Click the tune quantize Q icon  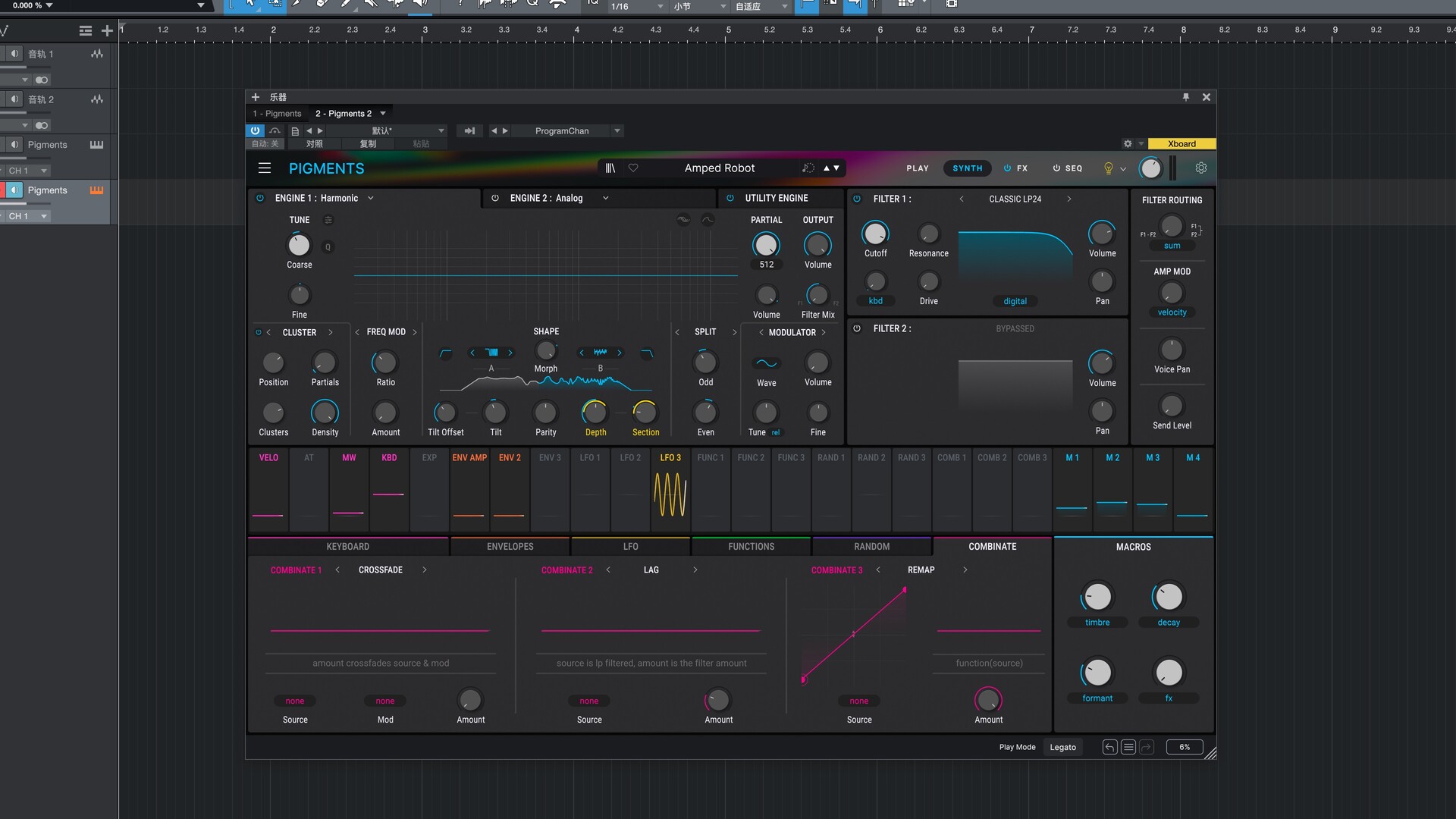point(328,247)
